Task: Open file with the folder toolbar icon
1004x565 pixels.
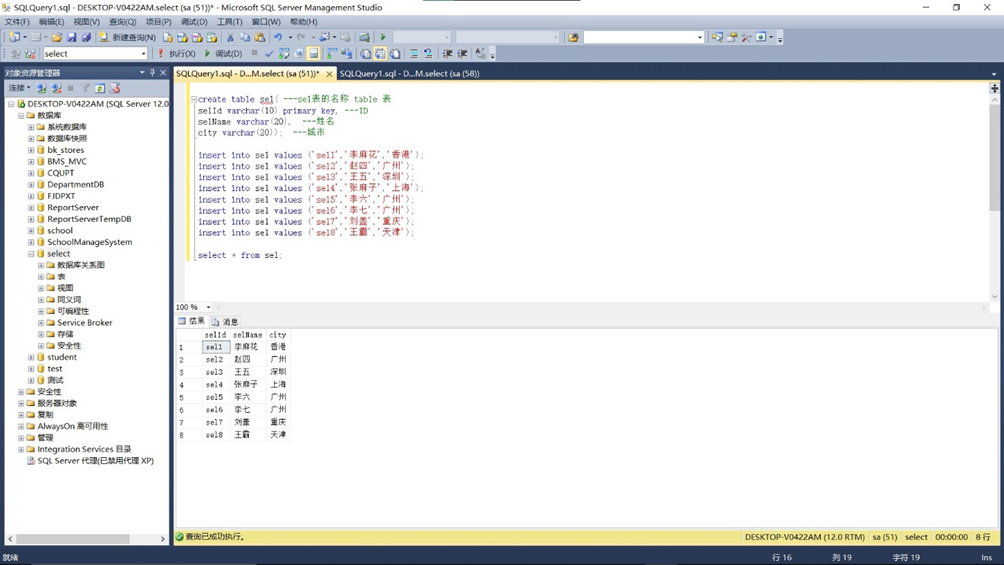Action: point(56,37)
